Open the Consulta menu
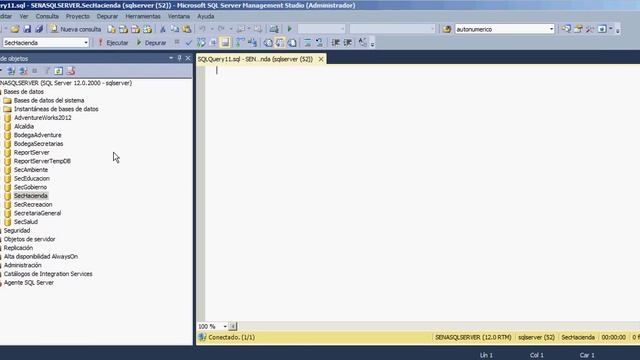The width and height of the screenshot is (640, 360). point(47,16)
